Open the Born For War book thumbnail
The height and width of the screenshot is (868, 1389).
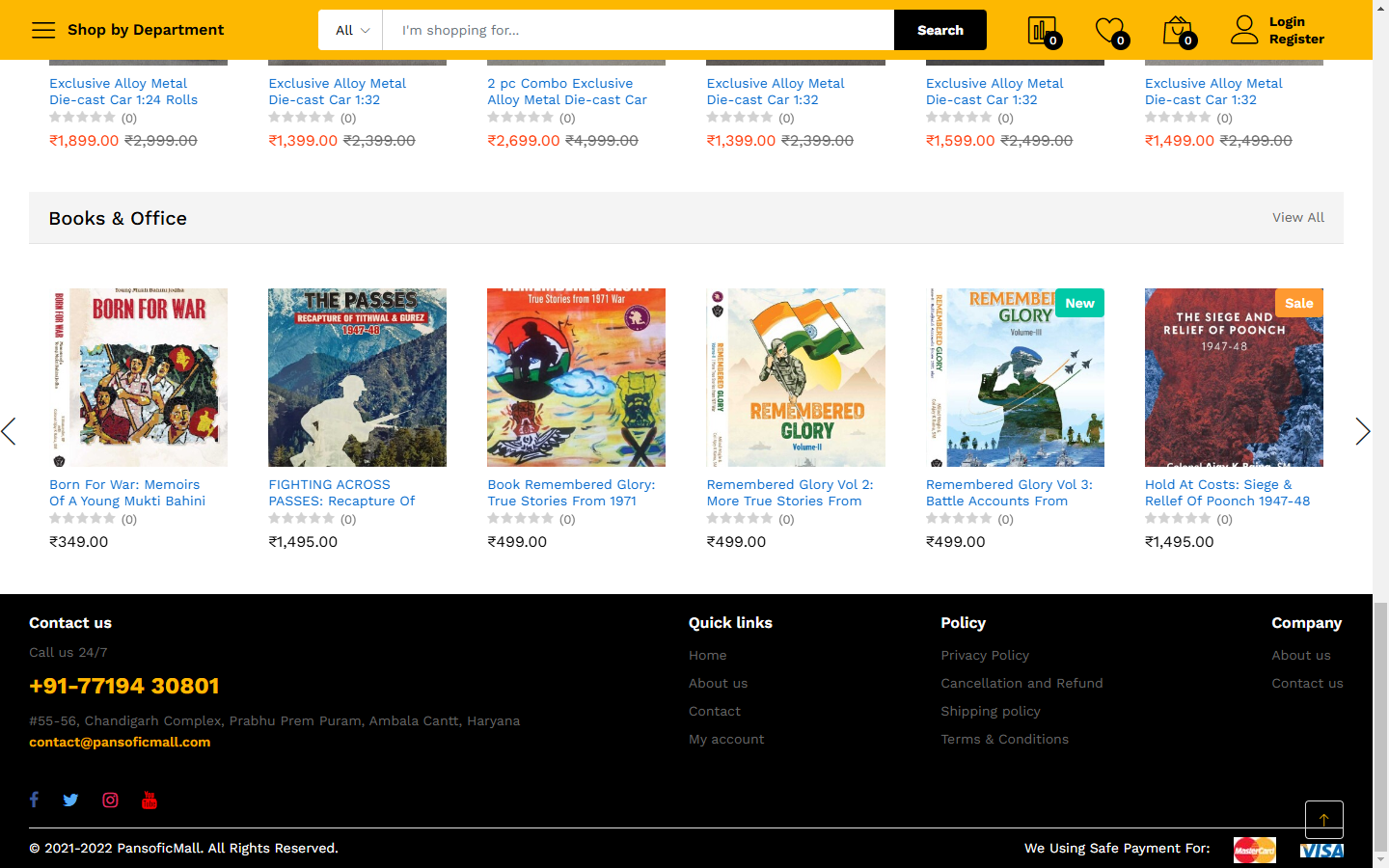[138, 377]
